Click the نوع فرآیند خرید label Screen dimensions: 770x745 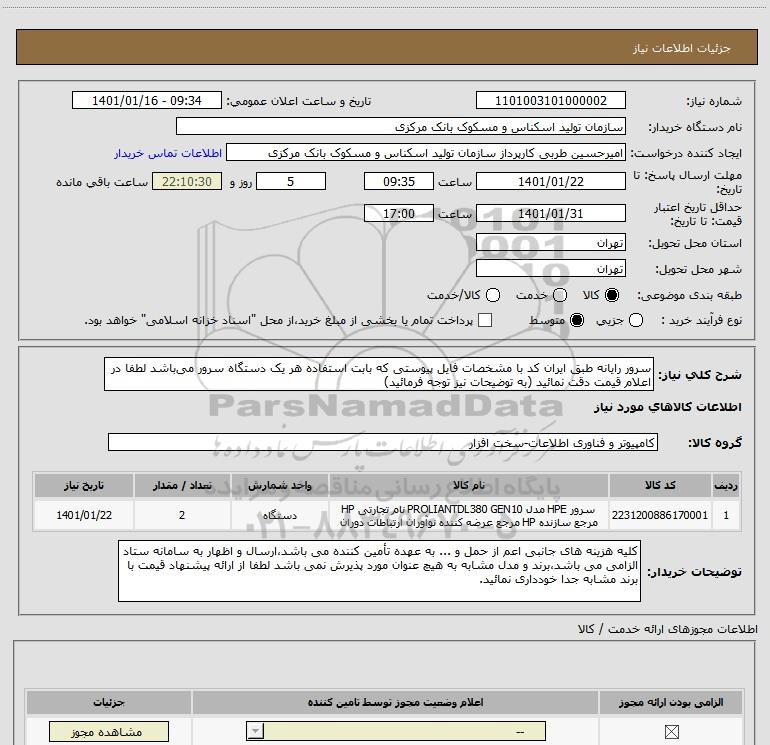(x=701, y=320)
